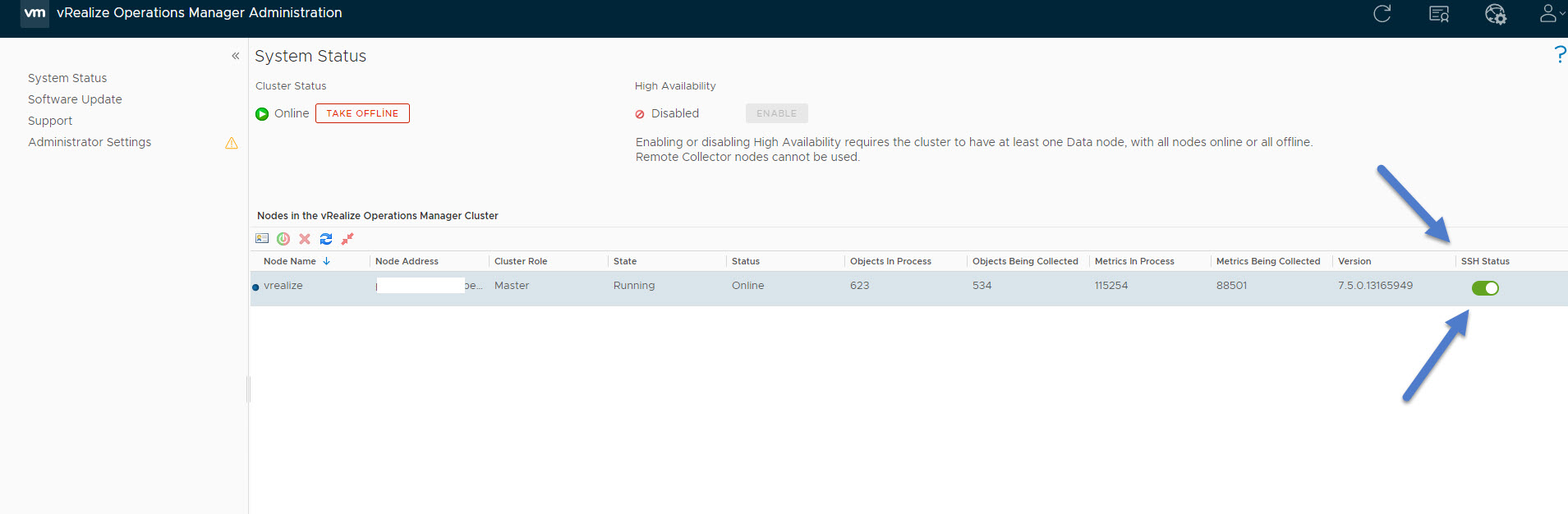Click the blue help question mark
Viewport: 1568px width, 514px height.
1559,55
